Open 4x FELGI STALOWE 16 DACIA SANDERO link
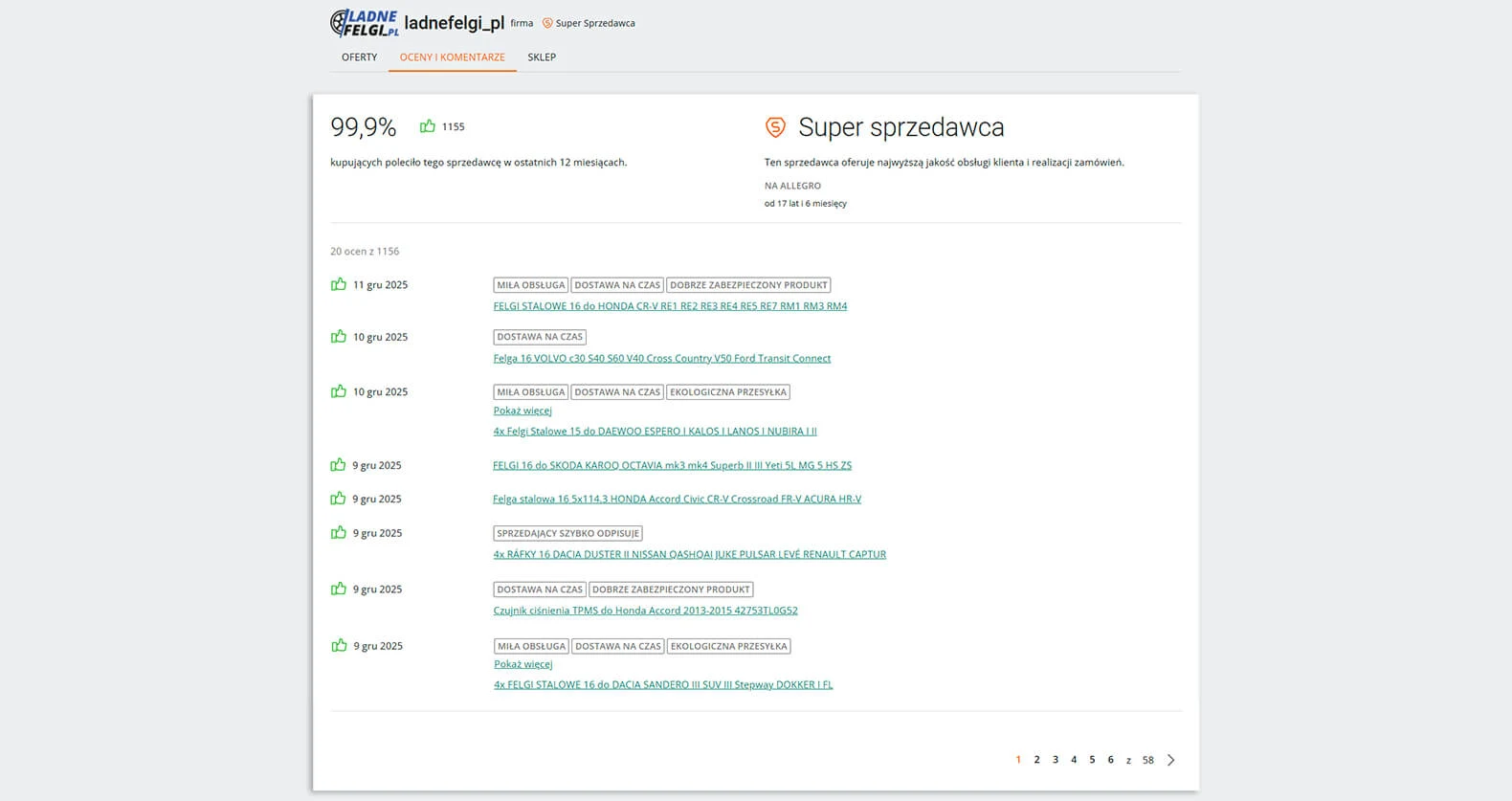The height and width of the screenshot is (801, 1512). (x=663, y=685)
